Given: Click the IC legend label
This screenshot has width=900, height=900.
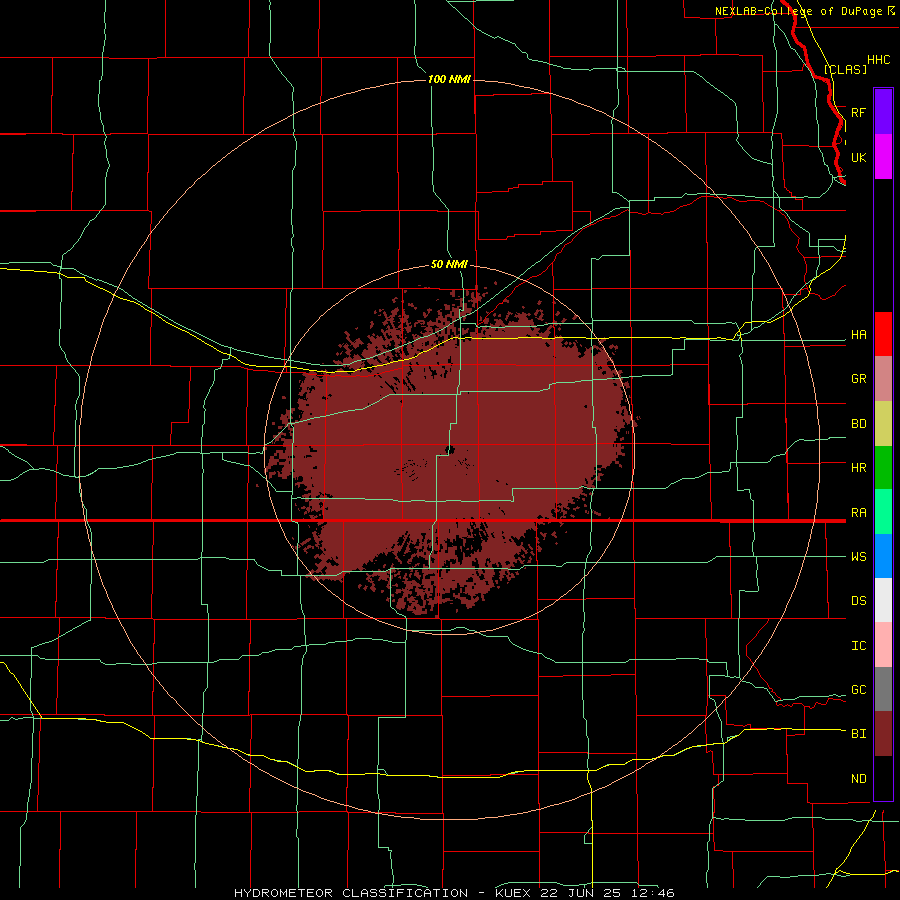Looking at the screenshot, I should [x=858, y=645].
